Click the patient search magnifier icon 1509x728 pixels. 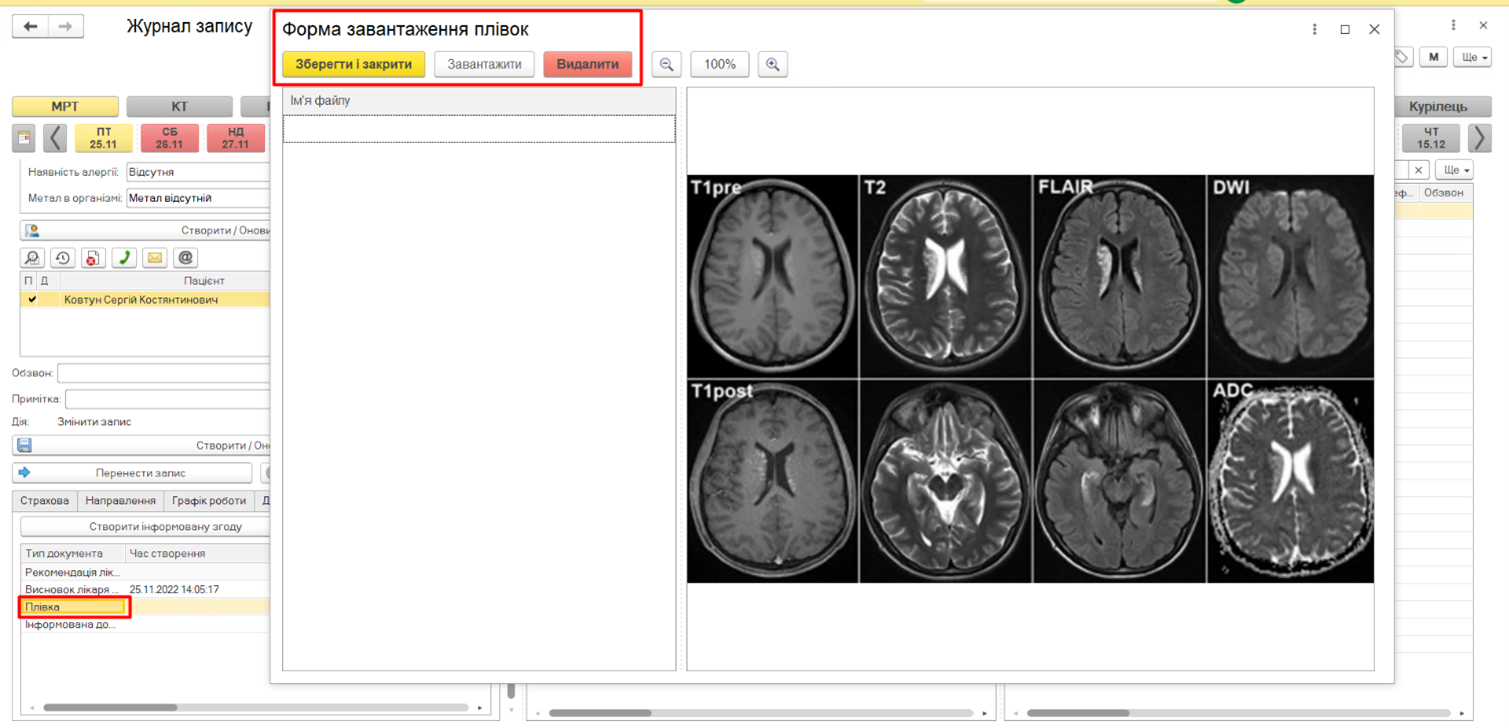tap(32, 258)
